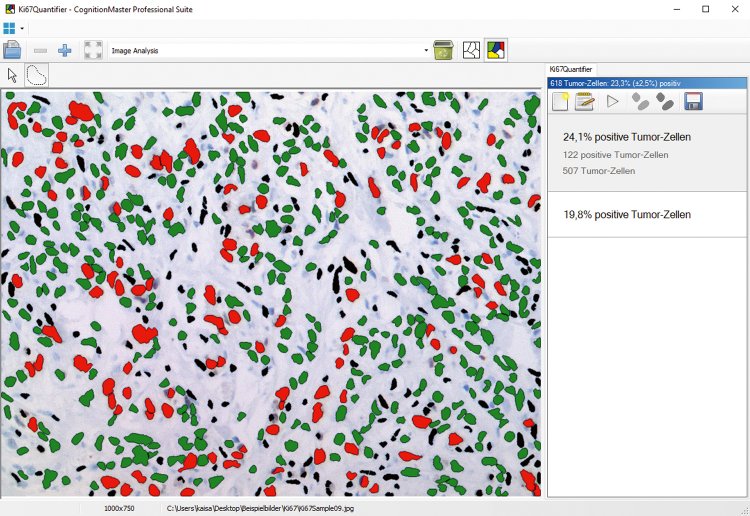Expand the arrow beside the grid menu
Viewport: 750px width, 516px height.
(22, 29)
